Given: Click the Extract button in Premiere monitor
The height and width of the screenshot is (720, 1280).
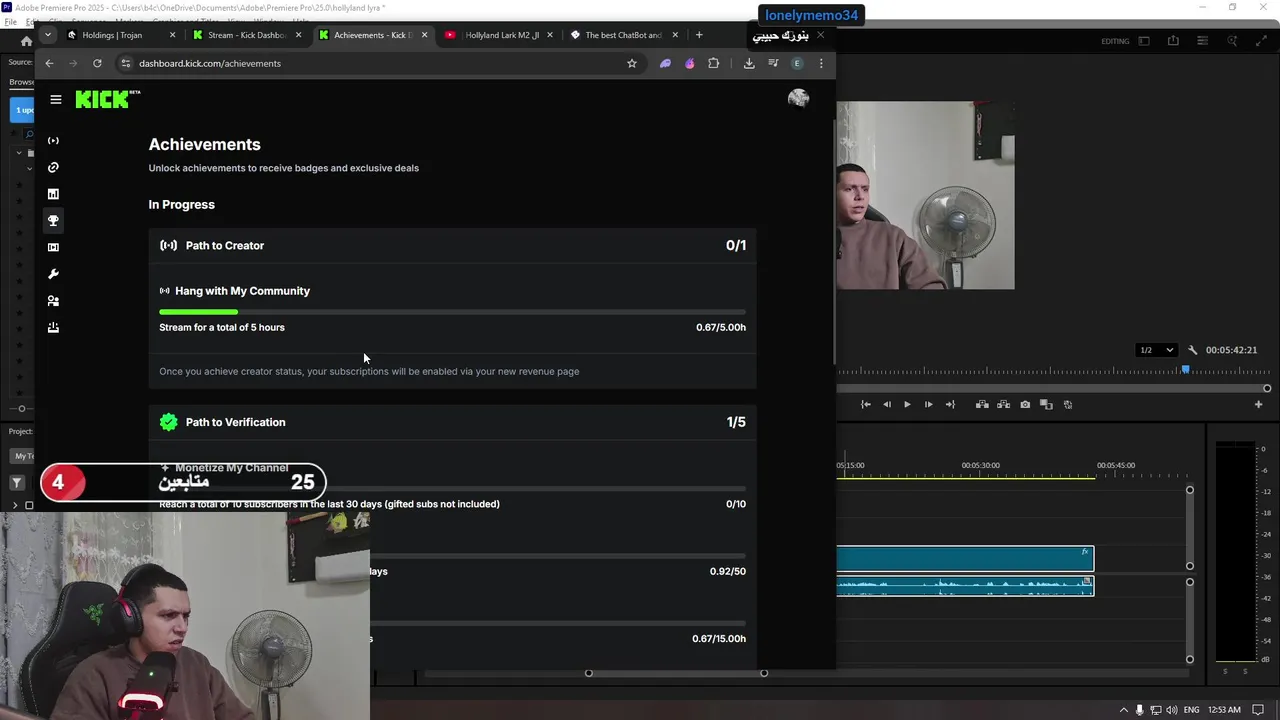Looking at the screenshot, I should pos(1003,405).
